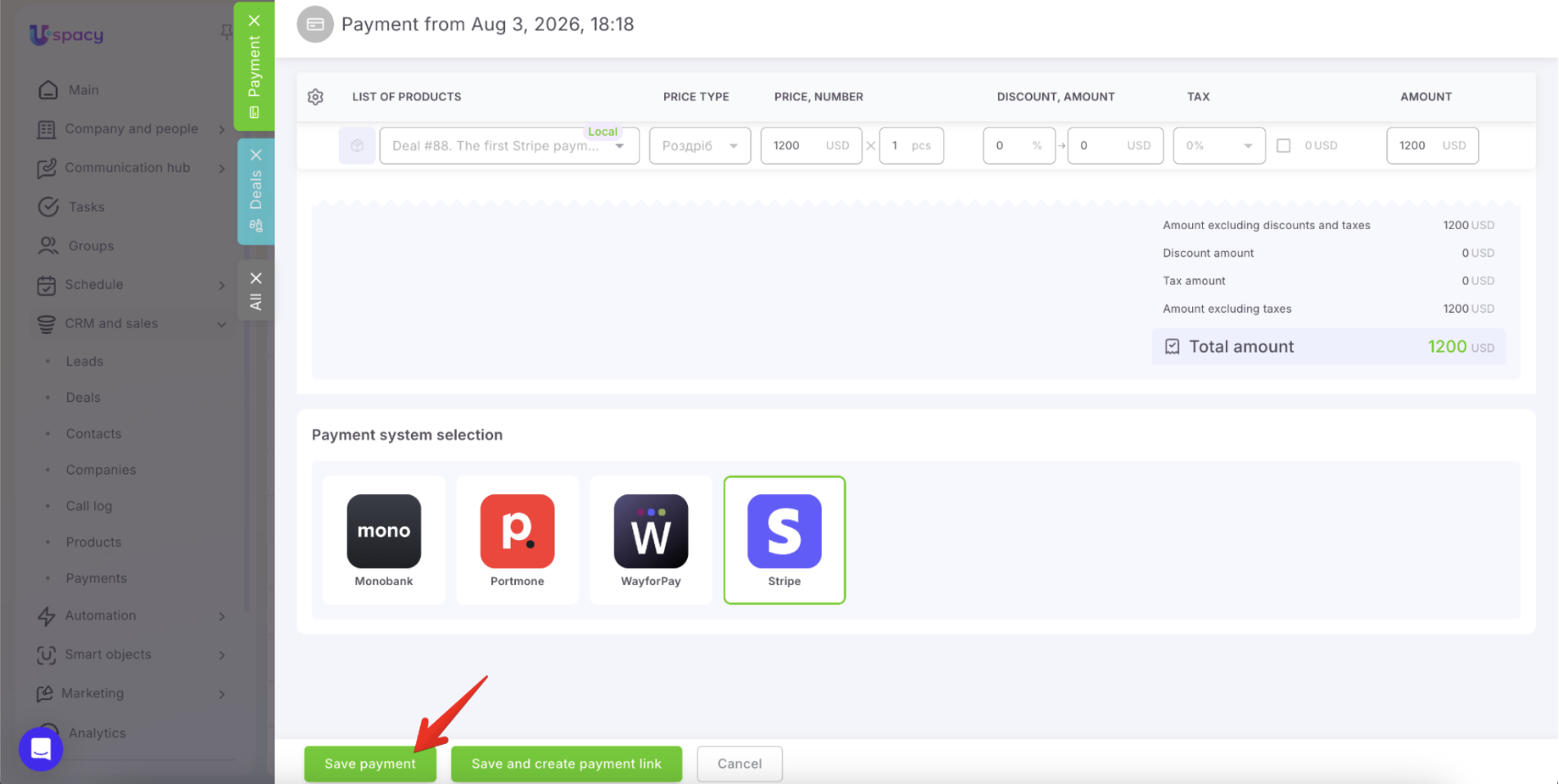Click the Marketing icon in the sidebar
This screenshot has width=1559, height=784.
point(45,694)
